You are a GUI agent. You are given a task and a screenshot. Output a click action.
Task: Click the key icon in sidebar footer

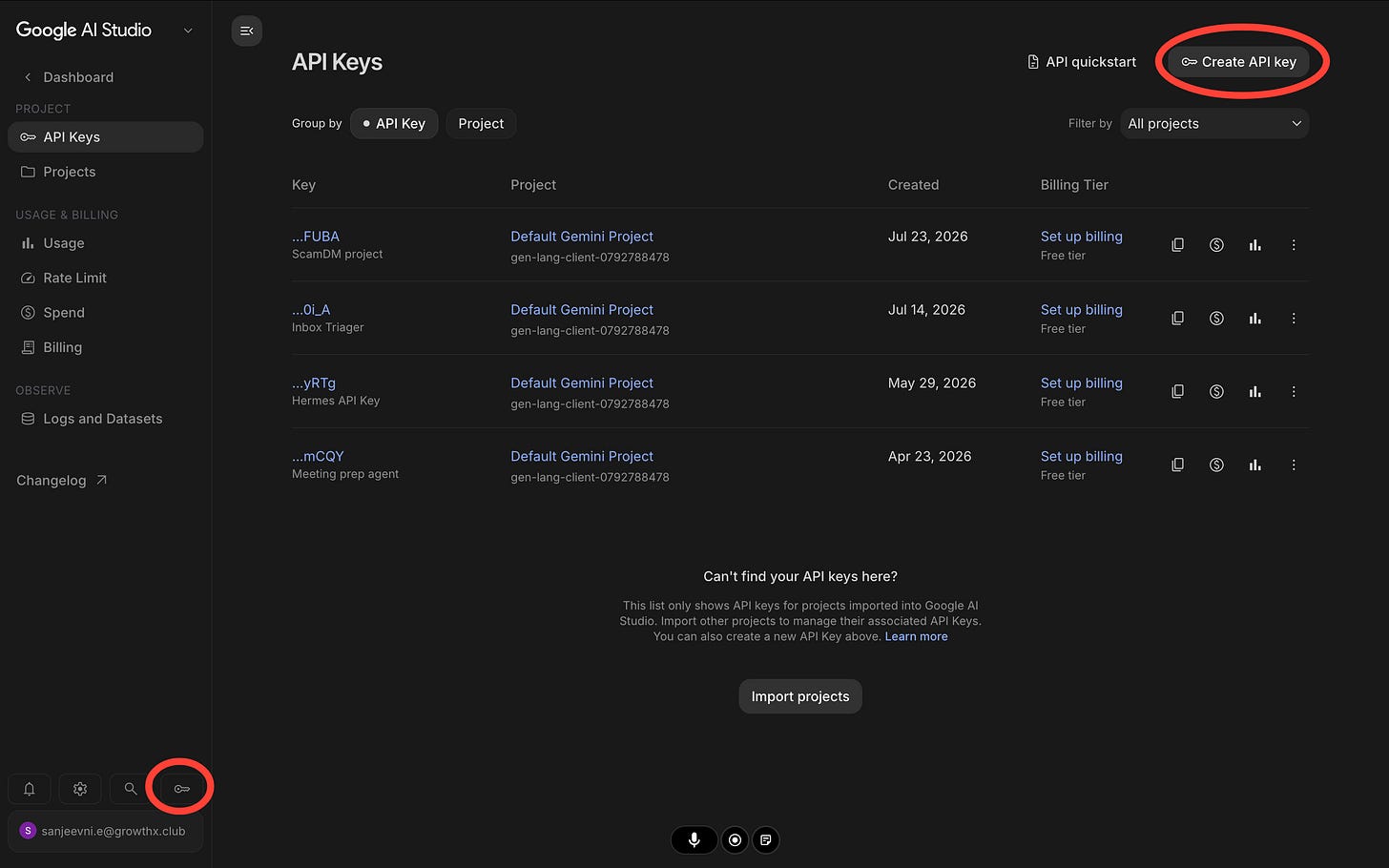tap(182, 789)
